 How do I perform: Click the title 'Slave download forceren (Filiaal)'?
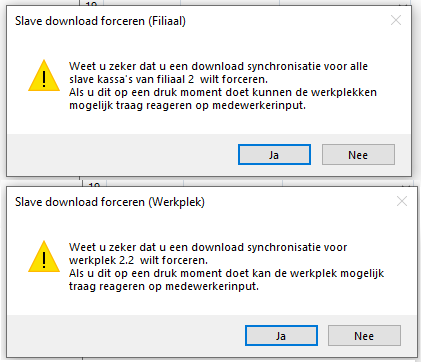click(x=100, y=21)
